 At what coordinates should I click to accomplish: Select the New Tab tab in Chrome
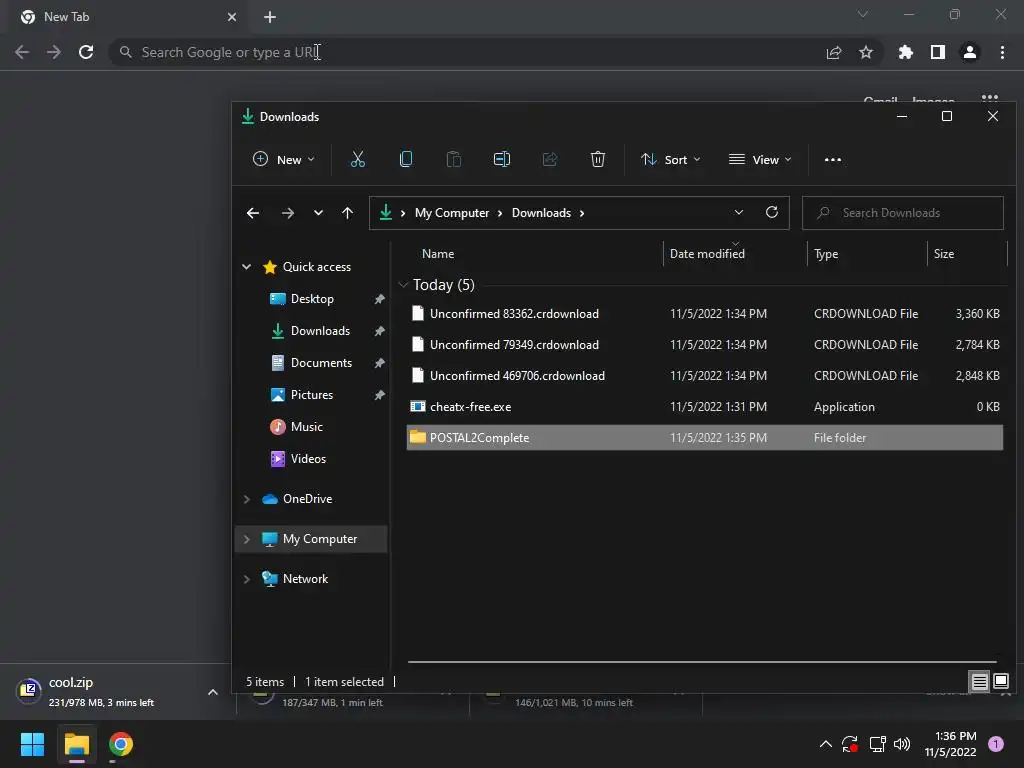coord(128,17)
